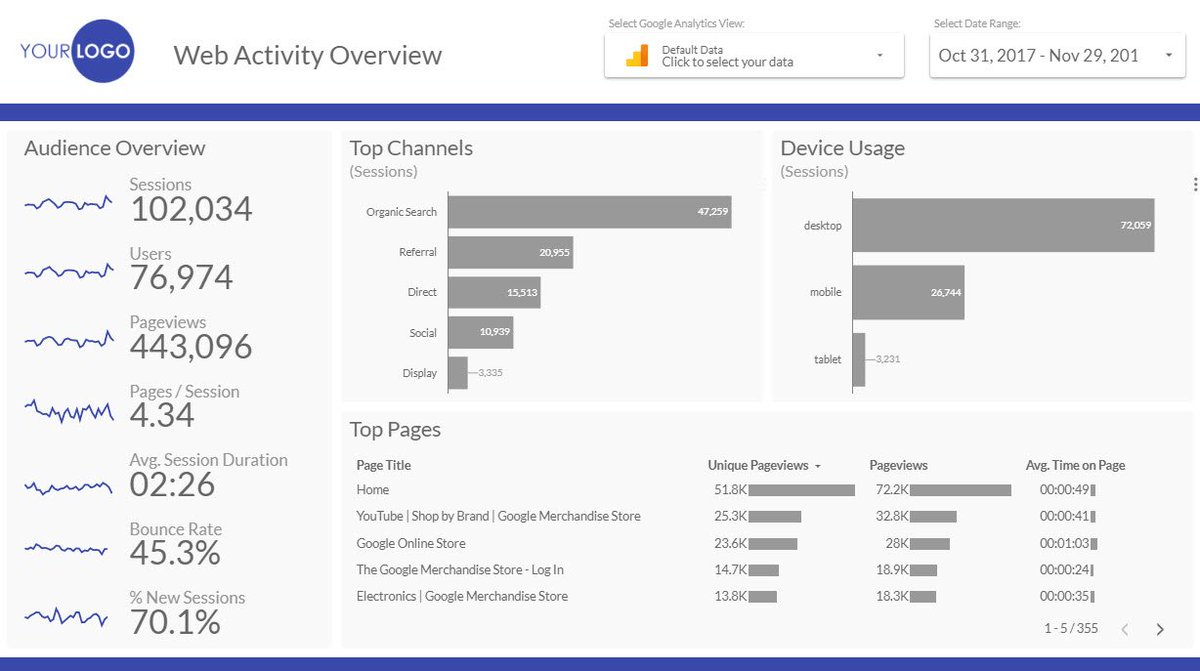Select the tablet device bar

point(859,359)
